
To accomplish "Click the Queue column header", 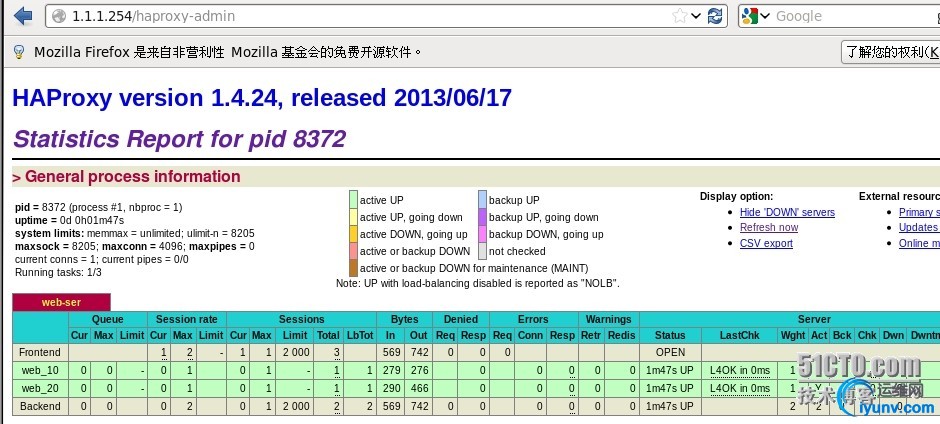I will point(108,319).
